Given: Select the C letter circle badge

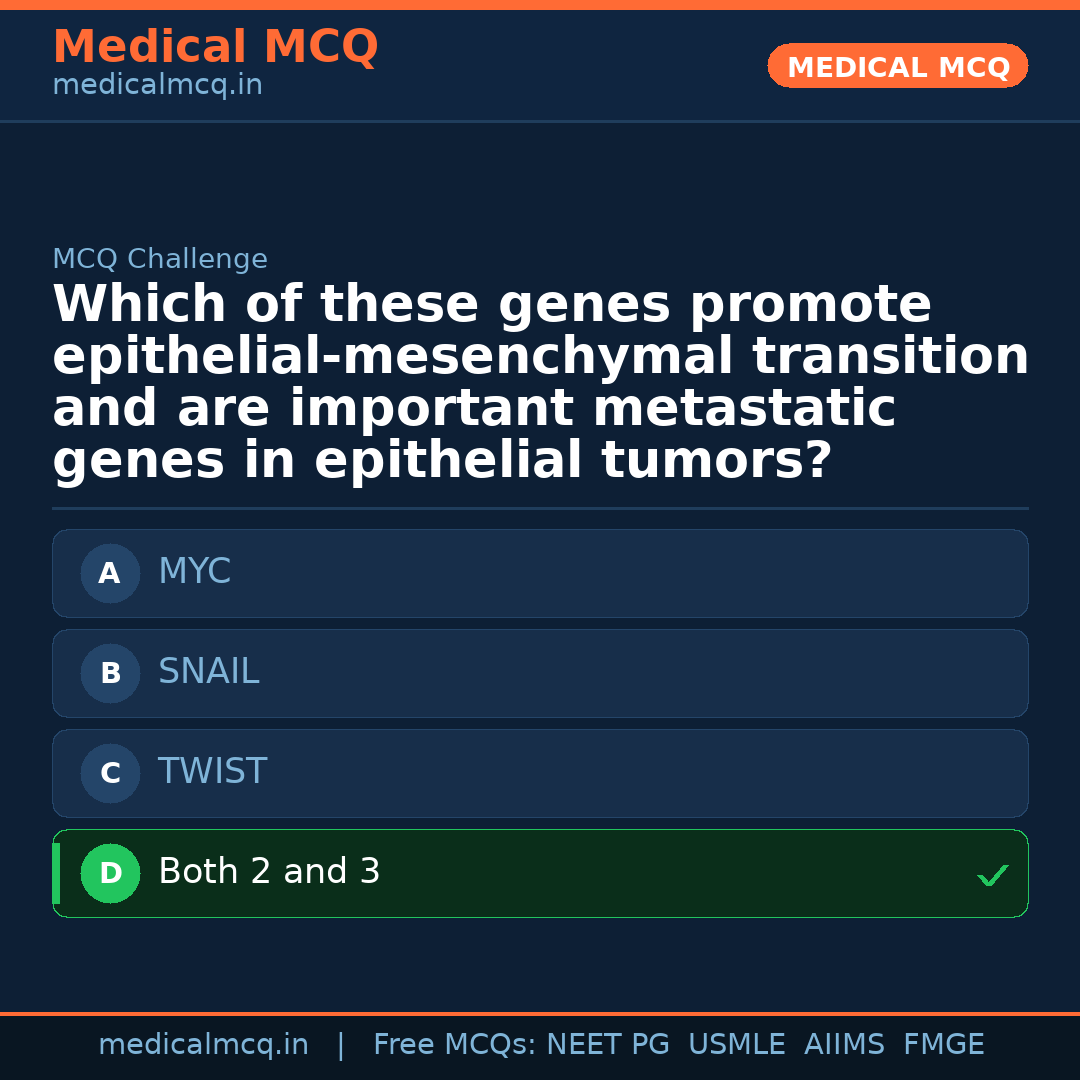Looking at the screenshot, I should (x=110, y=774).
